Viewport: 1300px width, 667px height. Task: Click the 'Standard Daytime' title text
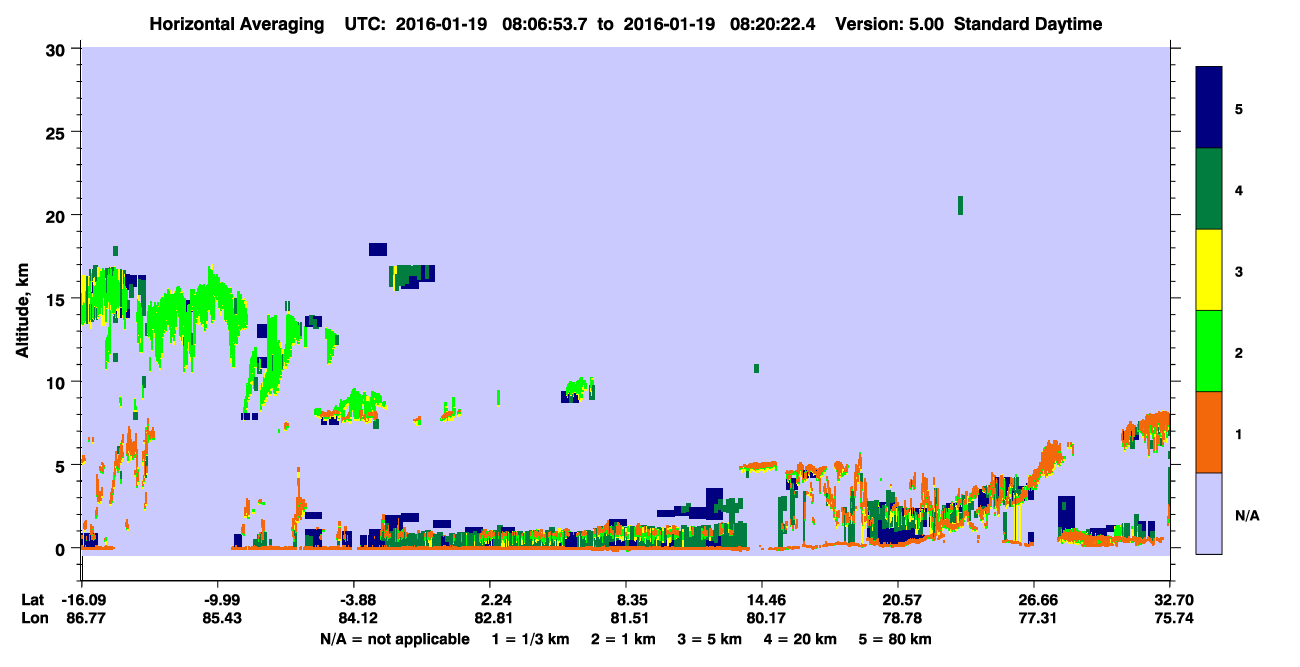[1028, 24]
